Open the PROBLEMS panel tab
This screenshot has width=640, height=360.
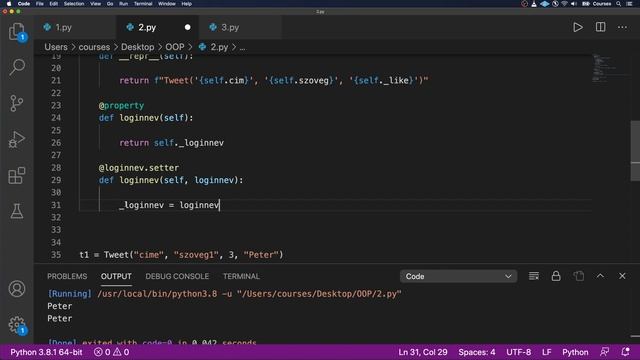click(67, 276)
